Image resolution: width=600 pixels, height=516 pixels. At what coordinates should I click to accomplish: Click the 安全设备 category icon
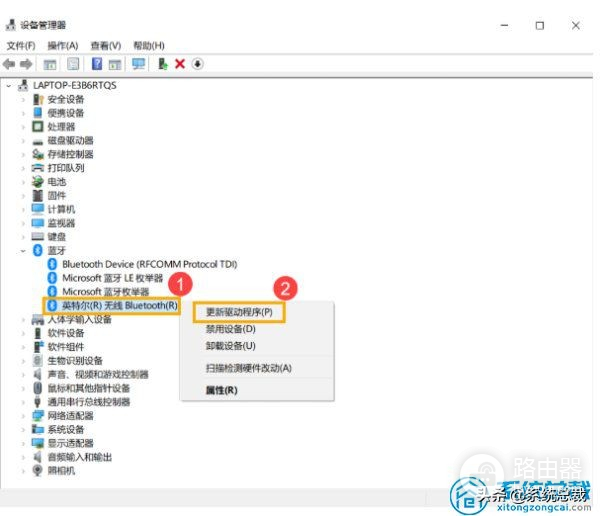tap(38, 99)
